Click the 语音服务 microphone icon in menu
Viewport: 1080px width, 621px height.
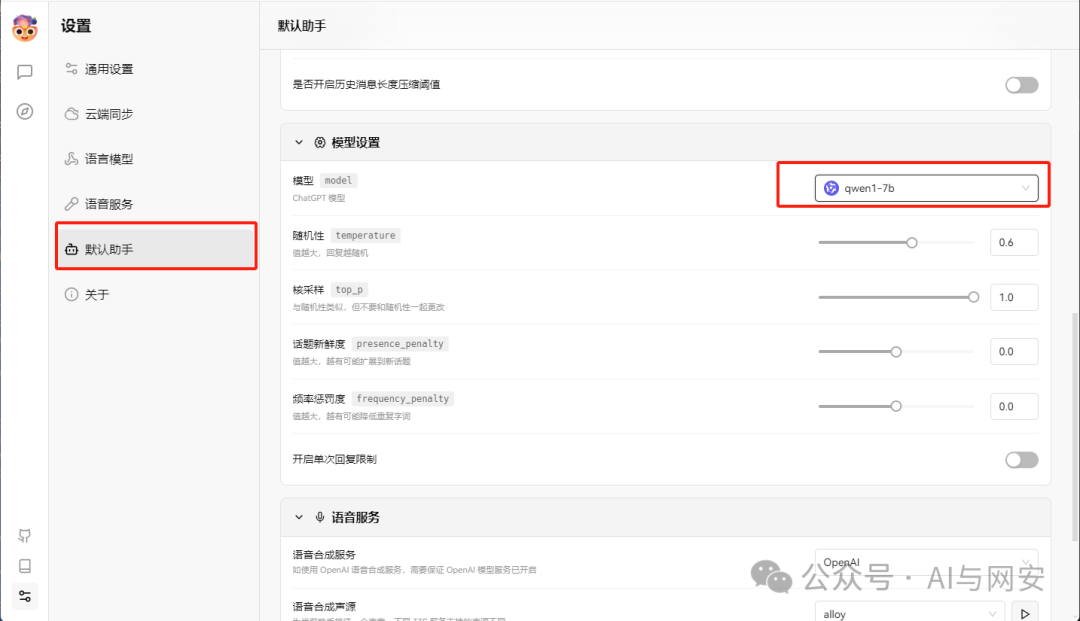pyautogui.click(x=71, y=204)
